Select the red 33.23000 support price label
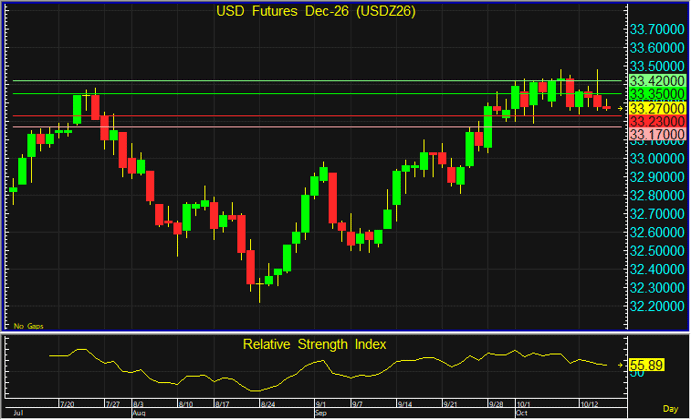691x420 pixels. click(657, 121)
